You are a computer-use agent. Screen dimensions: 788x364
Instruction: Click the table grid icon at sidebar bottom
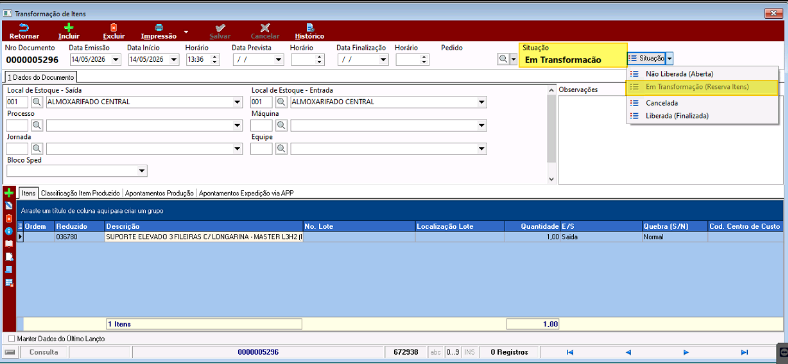tap(9, 282)
